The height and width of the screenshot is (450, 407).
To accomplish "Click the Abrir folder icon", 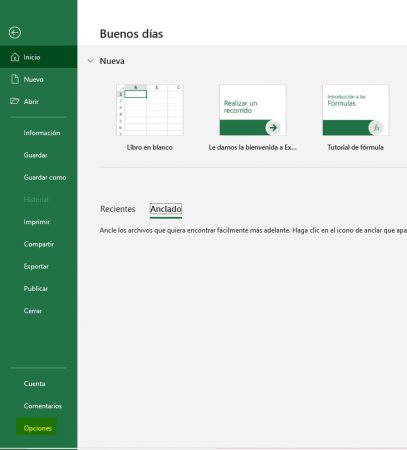I will click(x=14, y=101).
